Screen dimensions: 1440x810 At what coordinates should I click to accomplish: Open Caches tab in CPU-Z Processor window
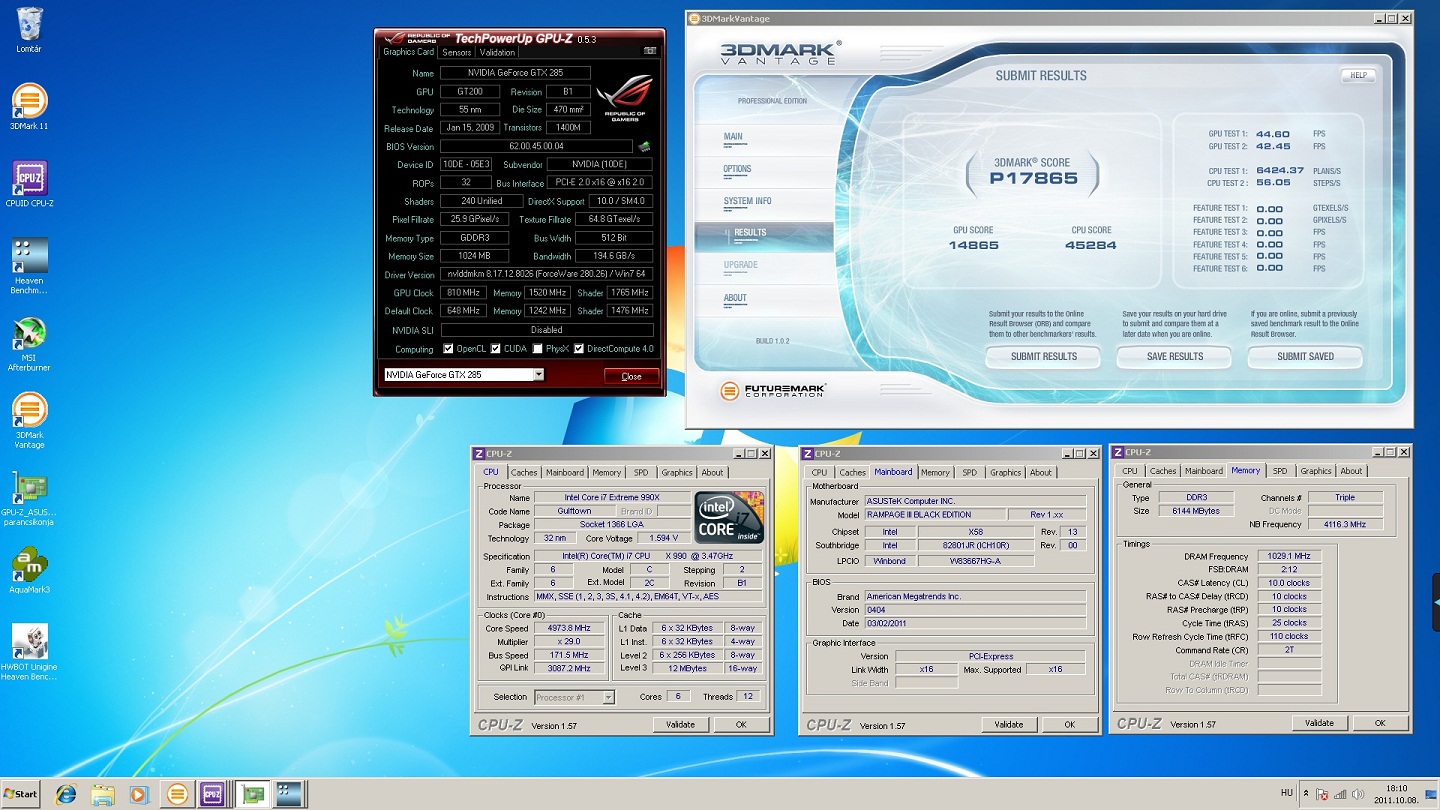[x=524, y=473]
